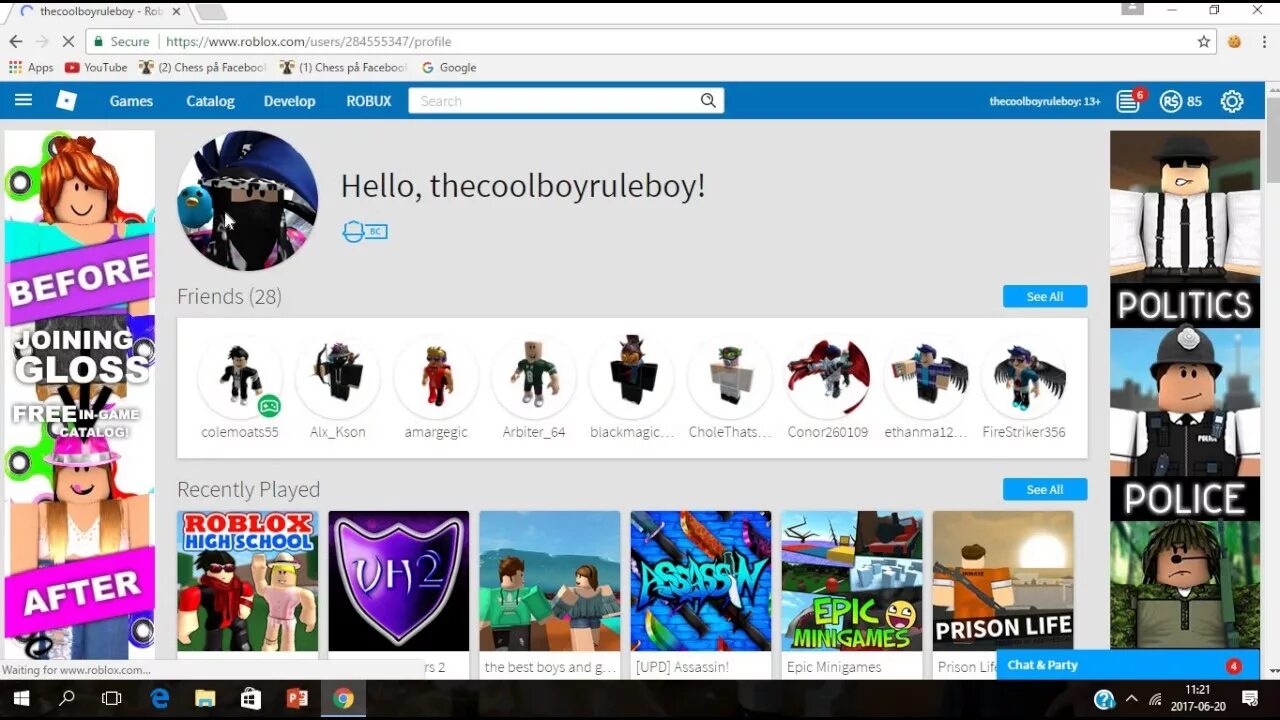Click the cookie extension icon in Chrome
Image resolution: width=1280 pixels, height=720 pixels.
tap(1235, 42)
